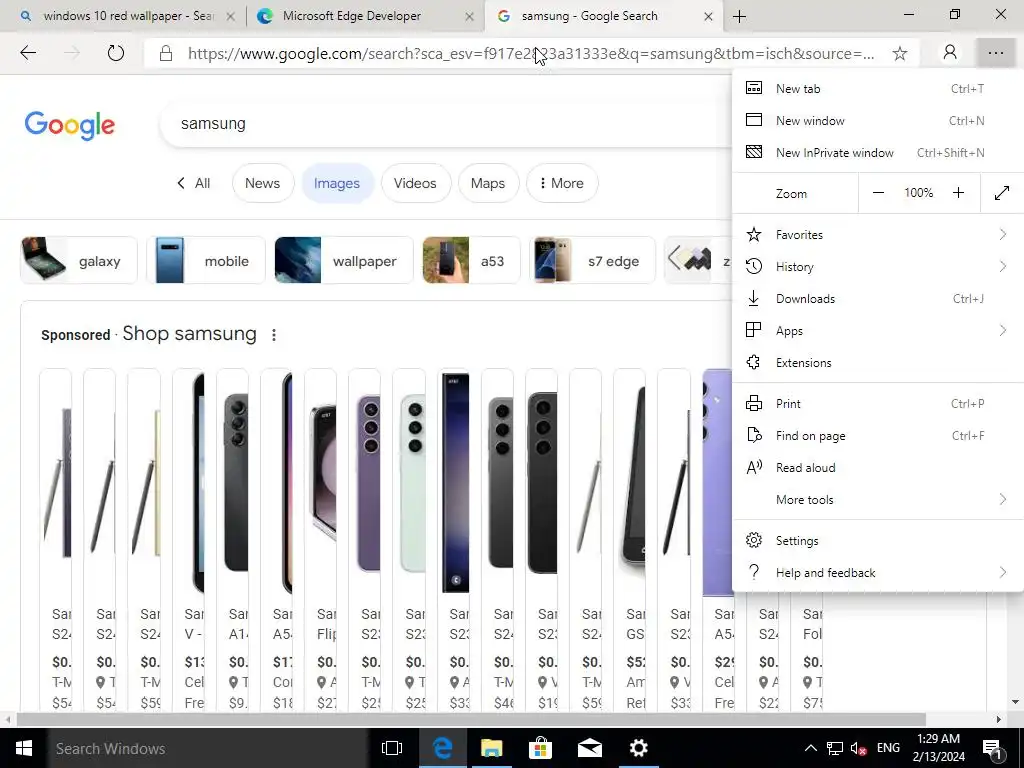The width and height of the screenshot is (1024, 768).
Task: Select New tab from the menu
Action: pyautogui.click(x=878, y=88)
